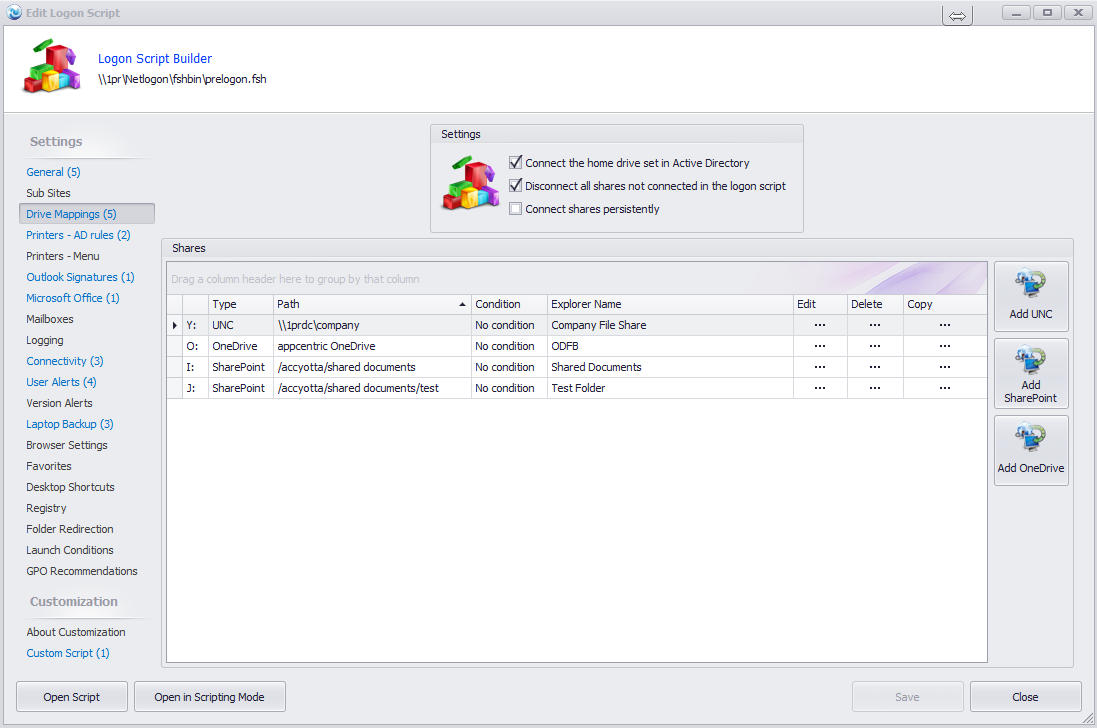The width and height of the screenshot is (1097, 728).
Task: Open the Custom Script link
Action: point(68,653)
